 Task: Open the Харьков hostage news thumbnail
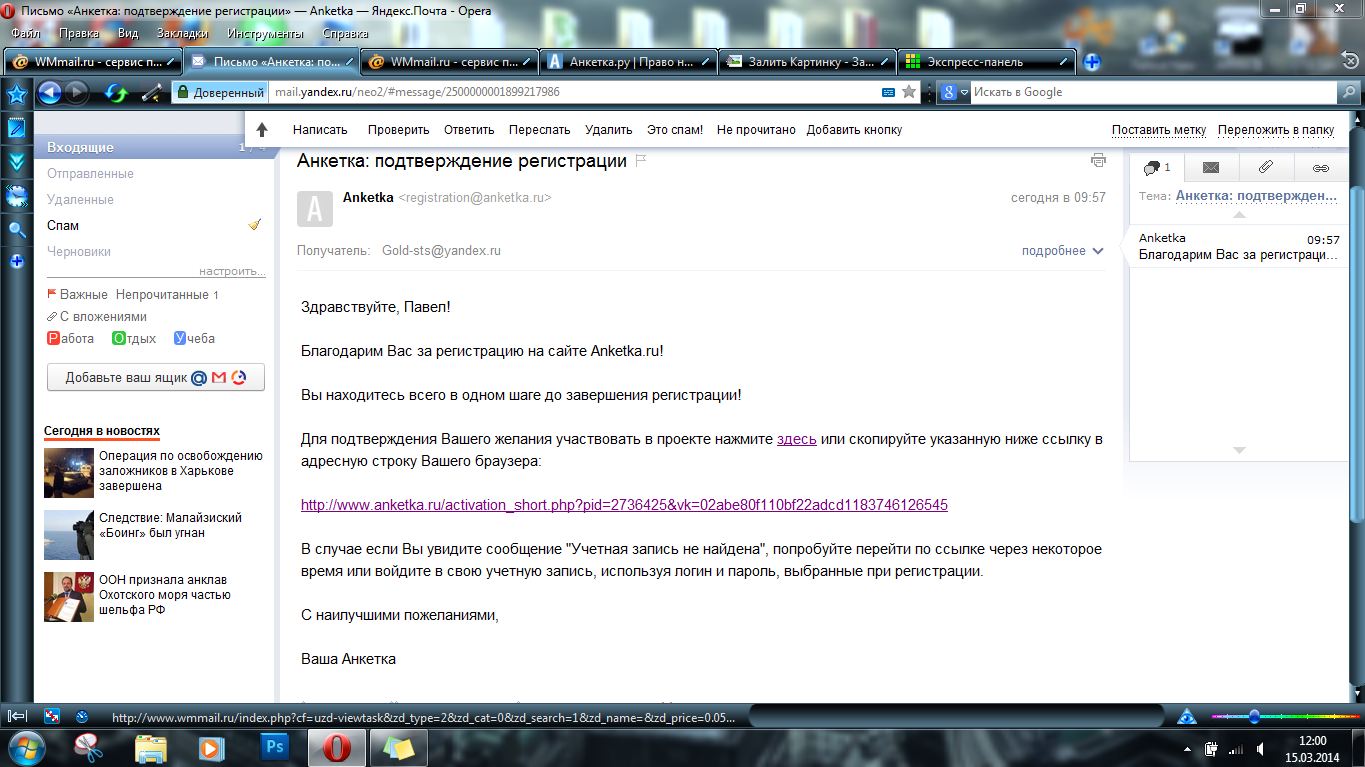click(69, 472)
